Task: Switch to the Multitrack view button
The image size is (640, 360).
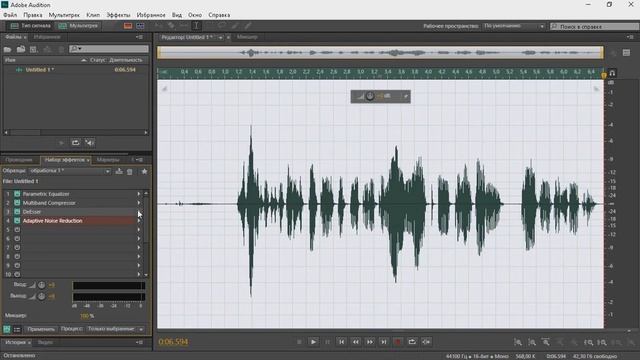Action: tap(78, 26)
